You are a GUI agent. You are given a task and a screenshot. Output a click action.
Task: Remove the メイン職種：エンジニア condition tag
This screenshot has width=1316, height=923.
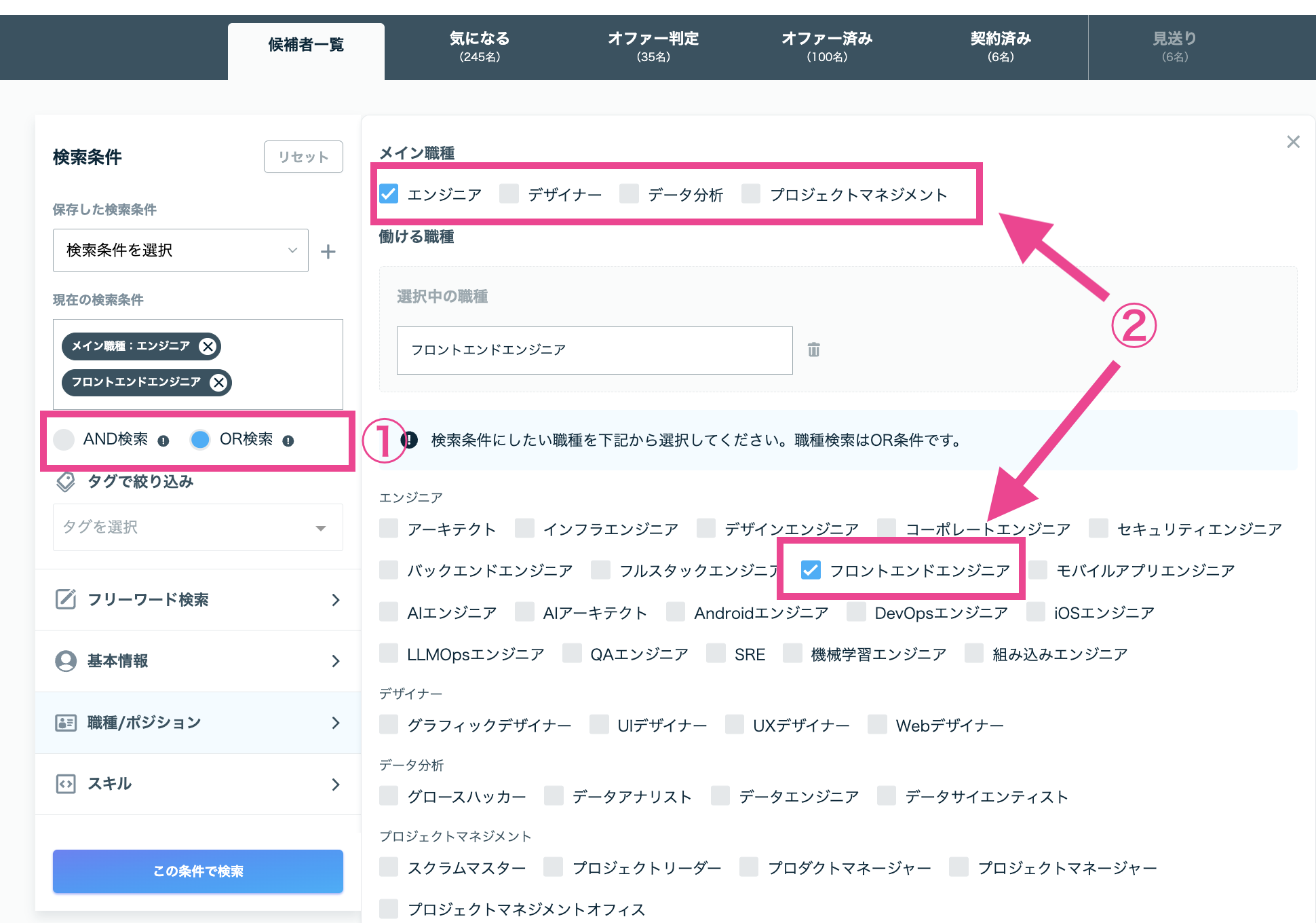(x=208, y=346)
